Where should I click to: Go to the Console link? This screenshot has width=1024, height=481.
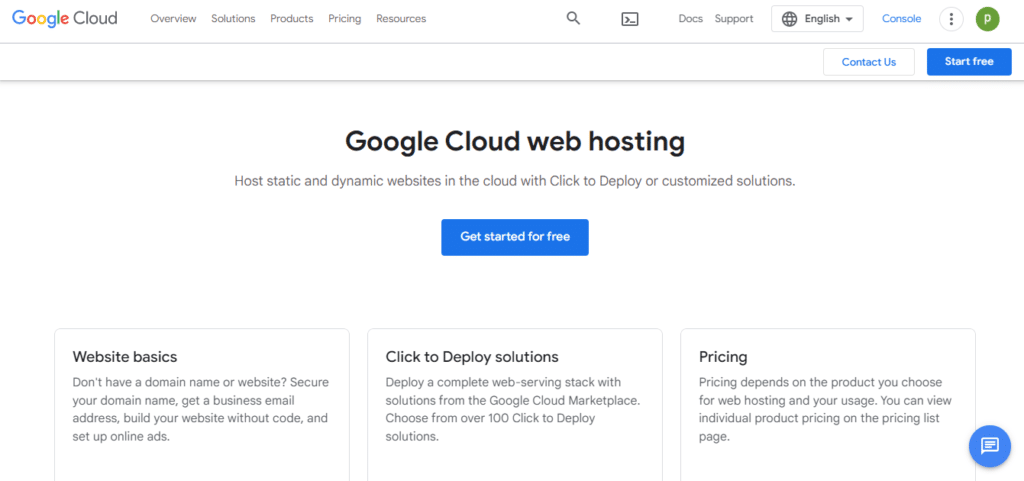(x=901, y=19)
